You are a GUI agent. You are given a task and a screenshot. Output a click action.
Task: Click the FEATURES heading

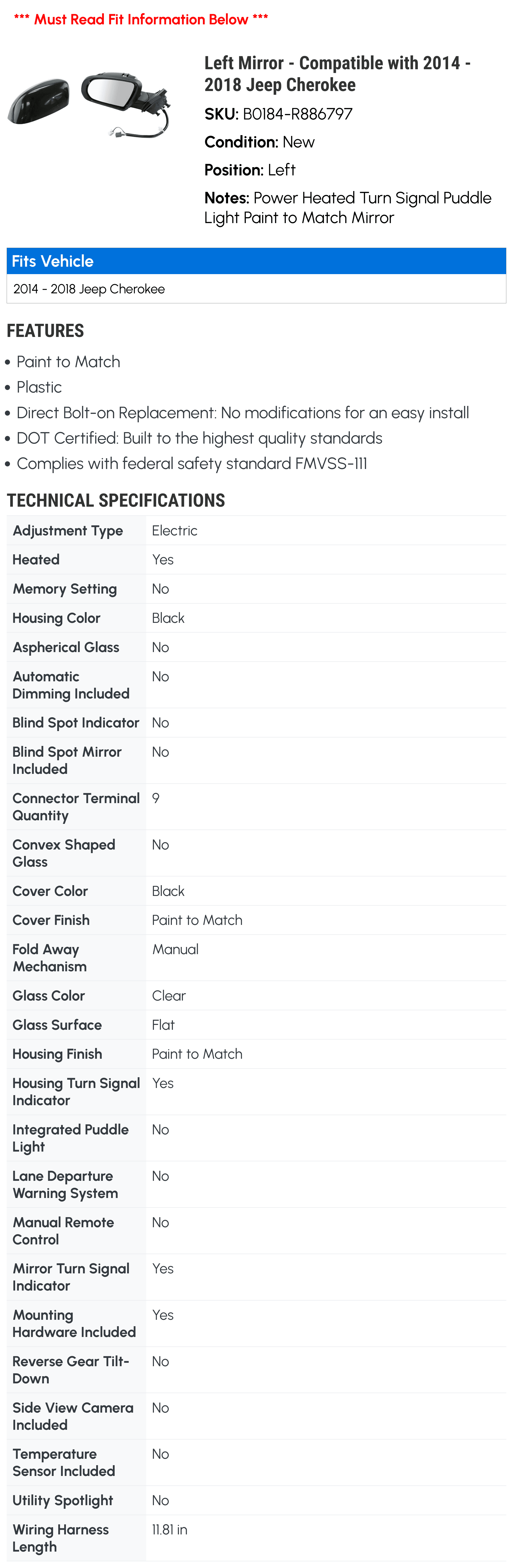[x=45, y=331]
